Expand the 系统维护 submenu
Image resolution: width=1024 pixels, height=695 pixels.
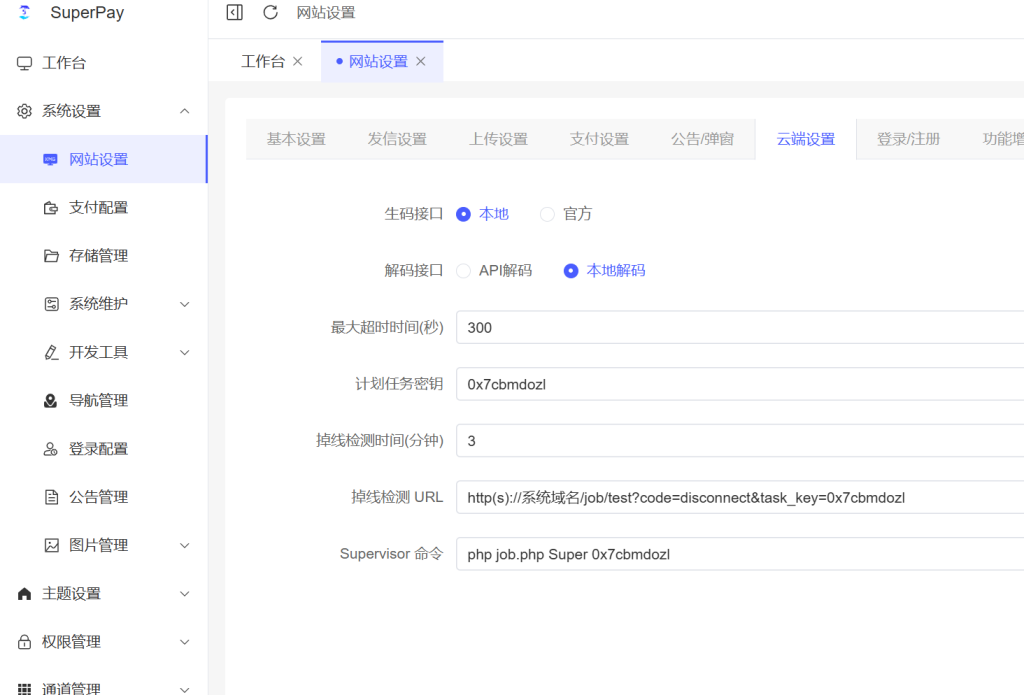(184, 304)
